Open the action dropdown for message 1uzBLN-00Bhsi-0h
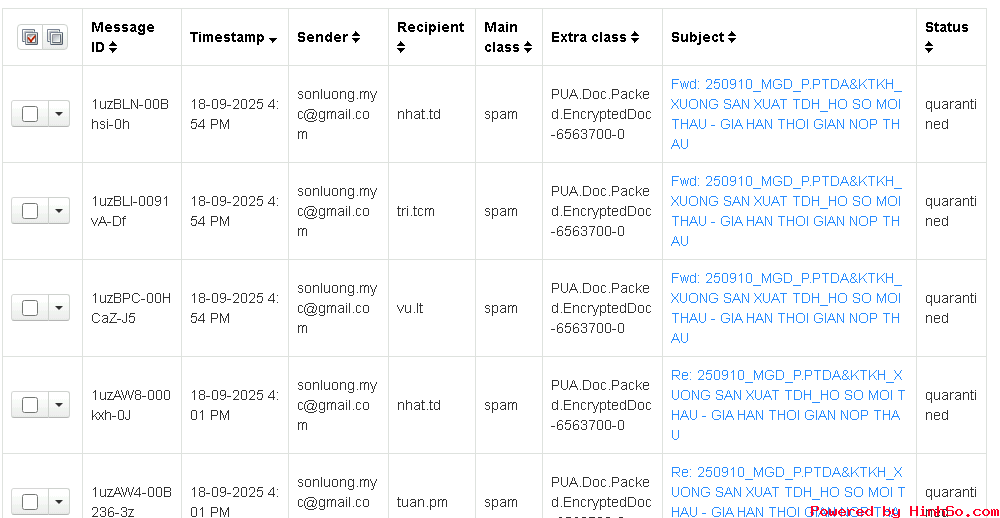1000x518 pixels. click(59, 114)
